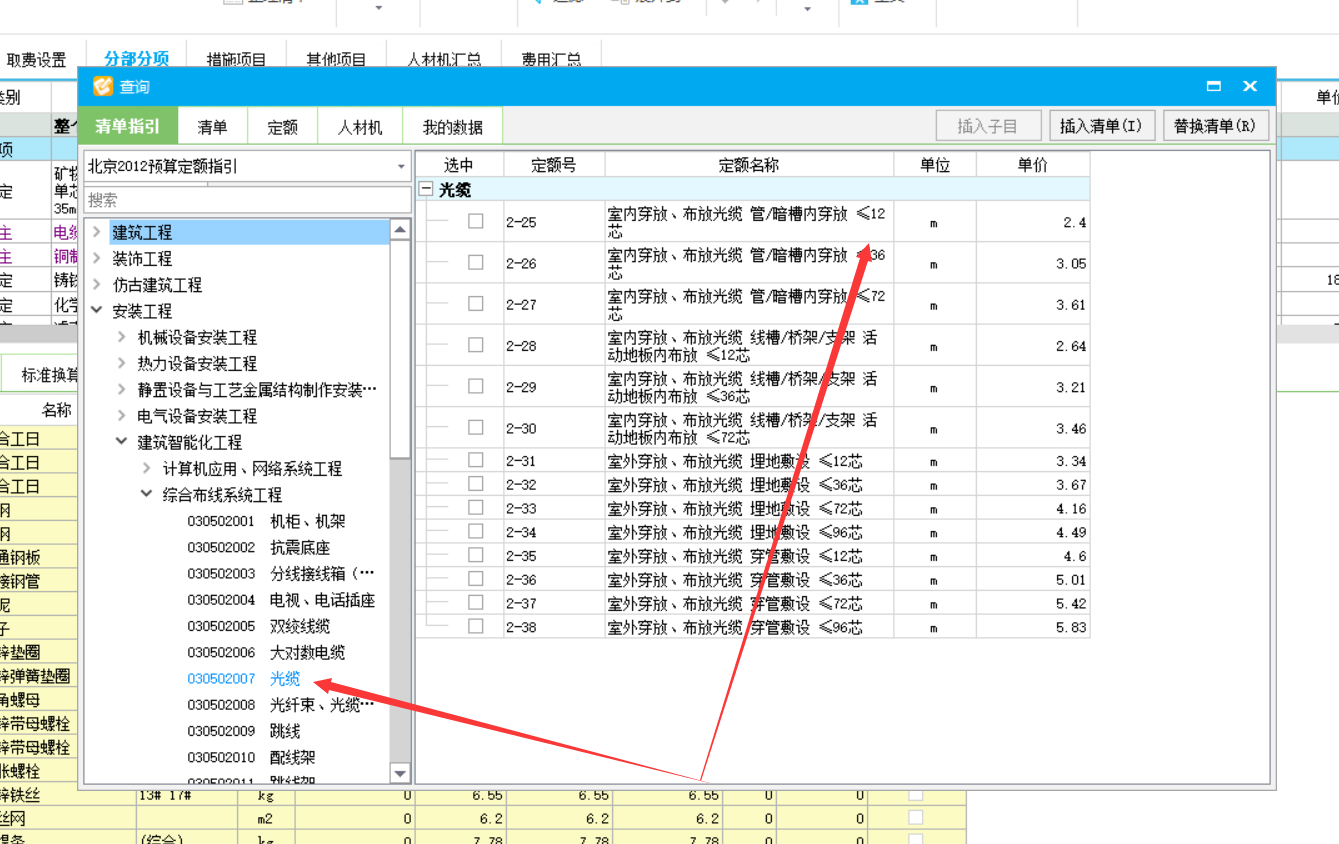The image size is (1339, 844).
Task: Select tree item 030502005 双绞线缆
Action: [258, 626]
